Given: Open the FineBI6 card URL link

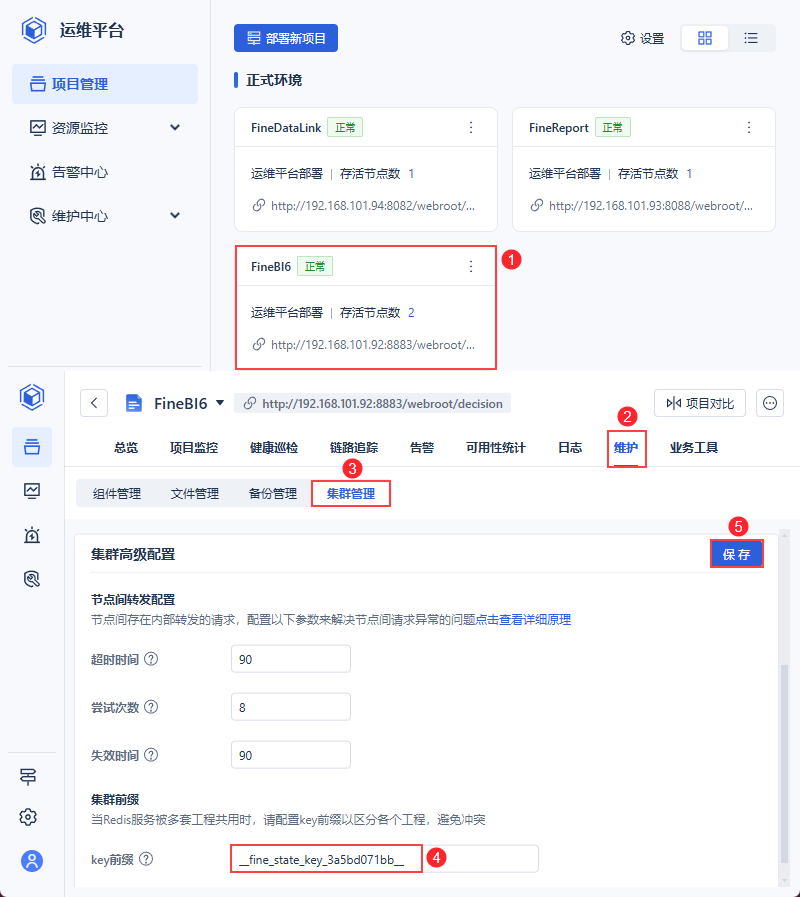Looking at the screenshot, I should [x=373, y=345].
